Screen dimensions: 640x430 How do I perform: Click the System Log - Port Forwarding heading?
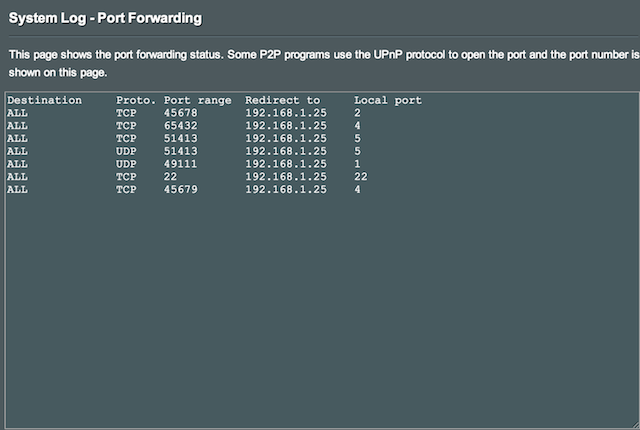105,18
